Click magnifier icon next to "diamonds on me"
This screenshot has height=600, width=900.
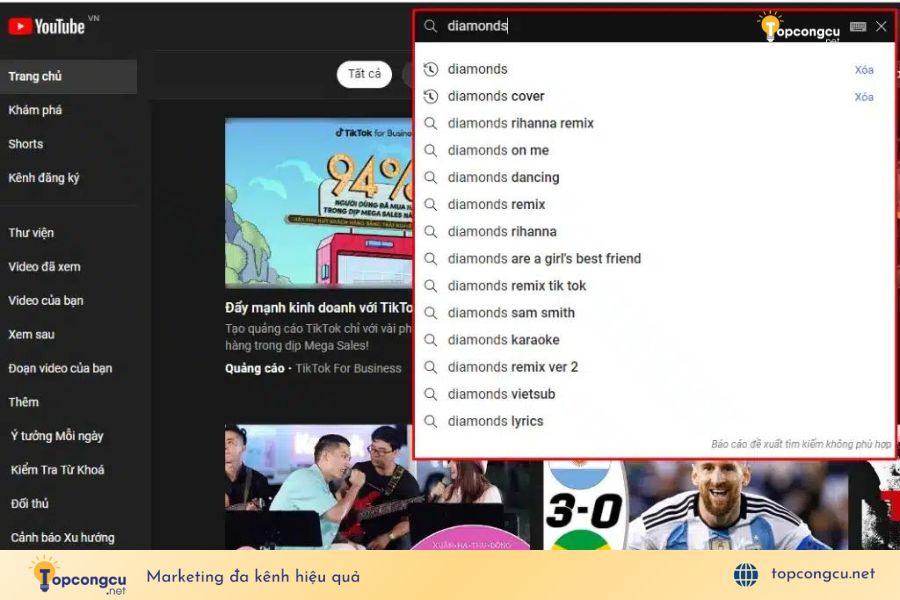tap(430, 150)
